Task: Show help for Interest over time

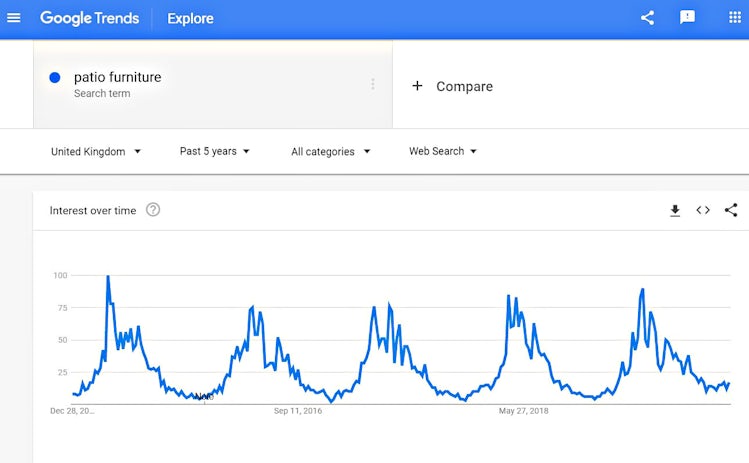Action: [153, 210]
